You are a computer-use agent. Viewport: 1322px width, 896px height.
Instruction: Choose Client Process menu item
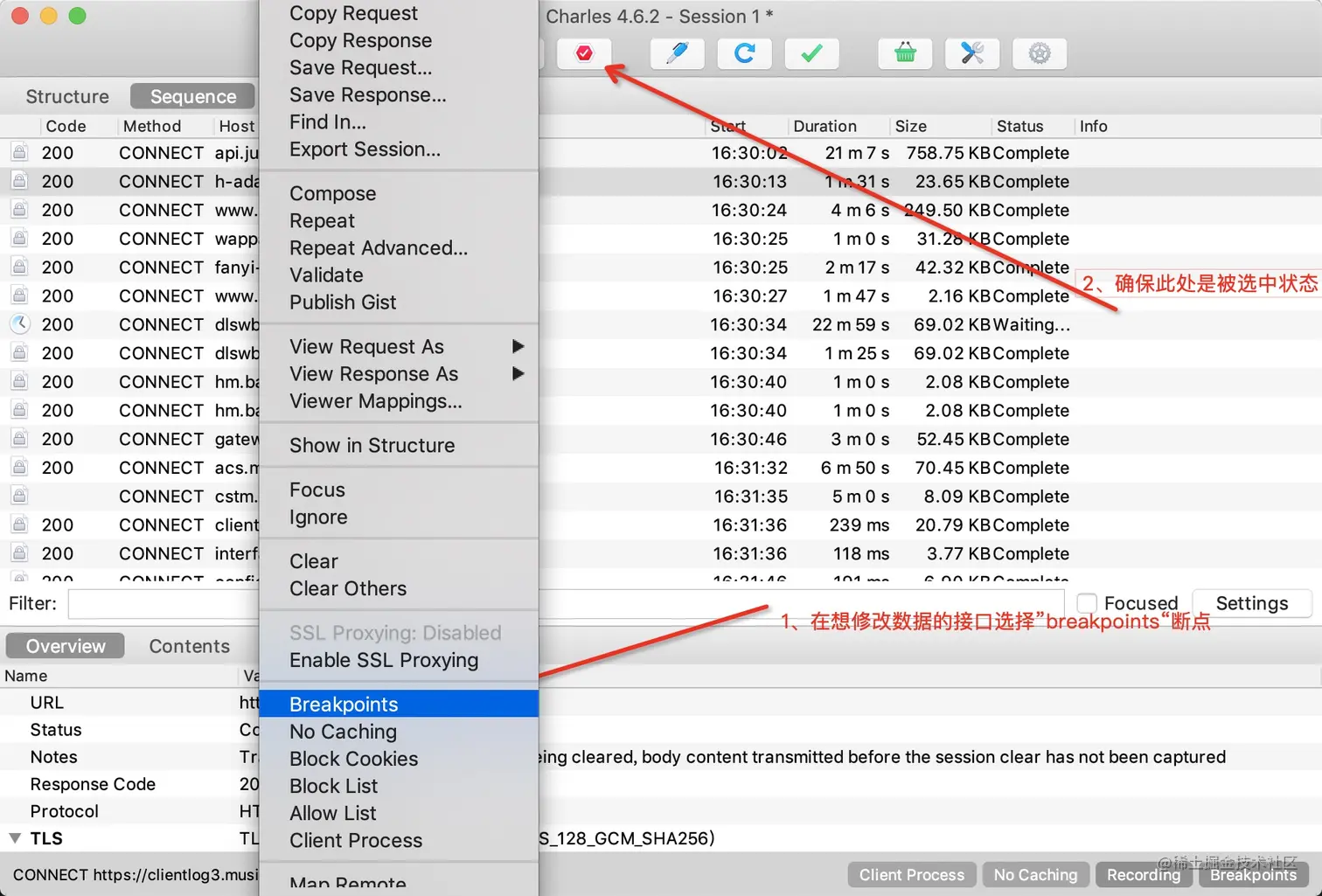pyautogui.click(x=399, y=840)
